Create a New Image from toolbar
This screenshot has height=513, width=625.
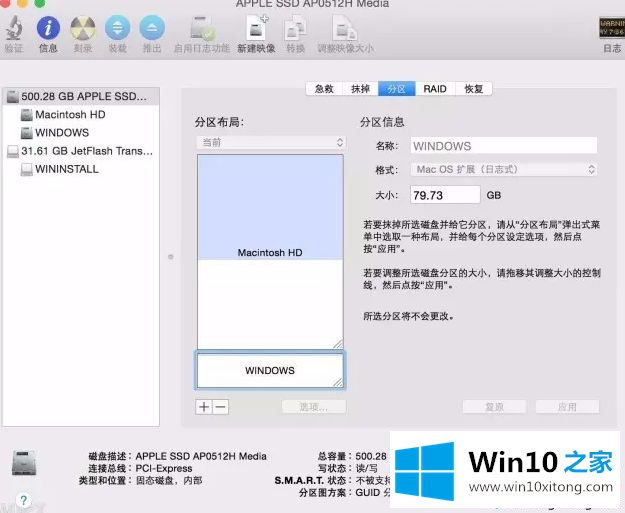click(x=256, y=28)
